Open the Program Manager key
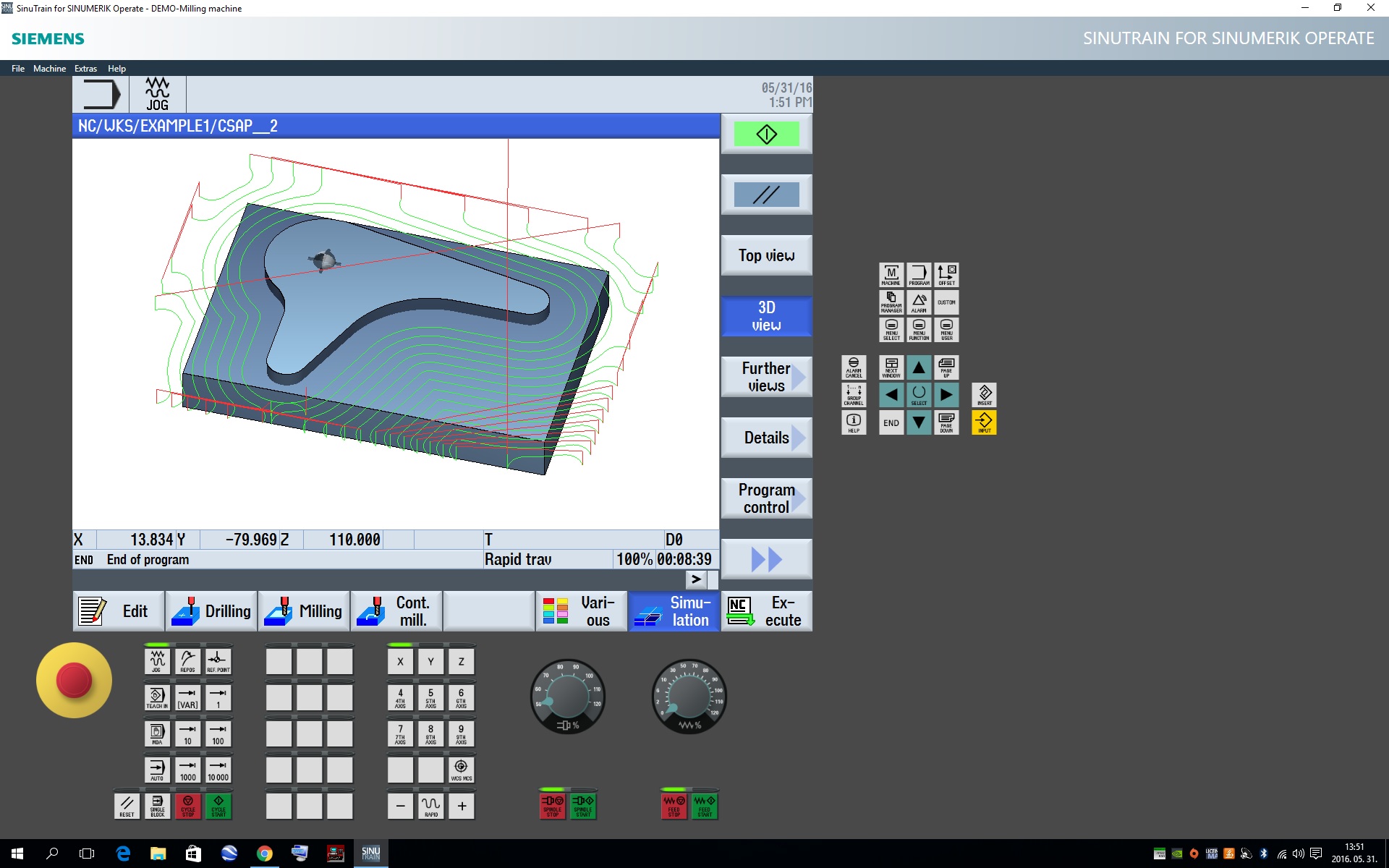 click(891, 302)
